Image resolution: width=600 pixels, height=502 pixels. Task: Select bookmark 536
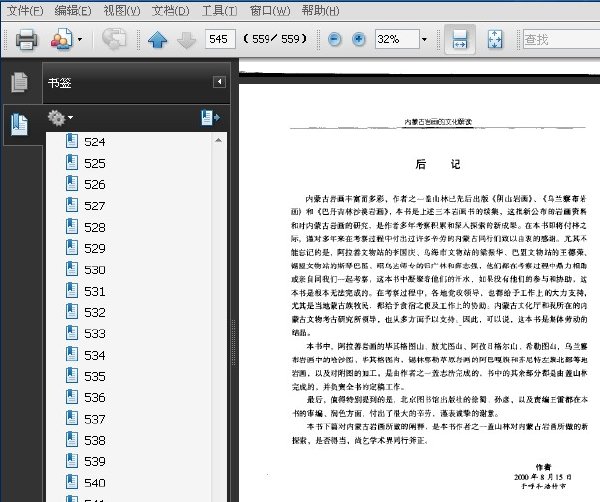95,398
